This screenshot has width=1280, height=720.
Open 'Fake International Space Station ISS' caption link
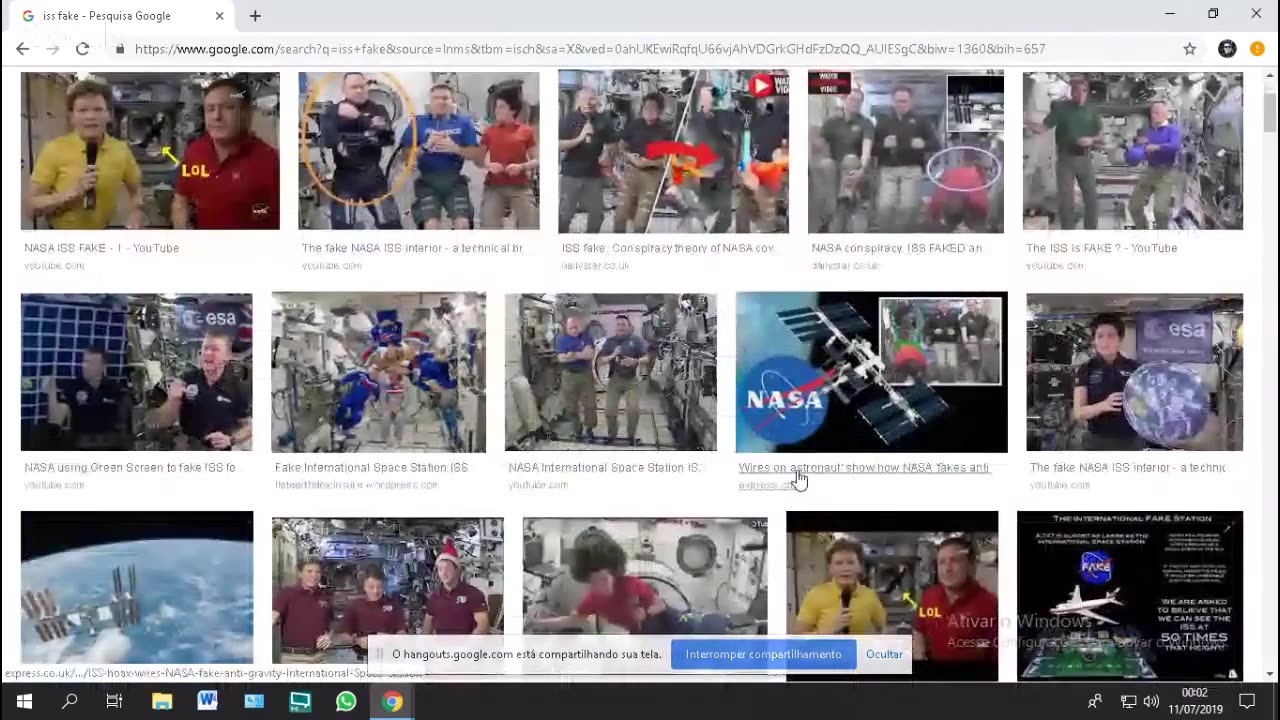pos(371,467)
